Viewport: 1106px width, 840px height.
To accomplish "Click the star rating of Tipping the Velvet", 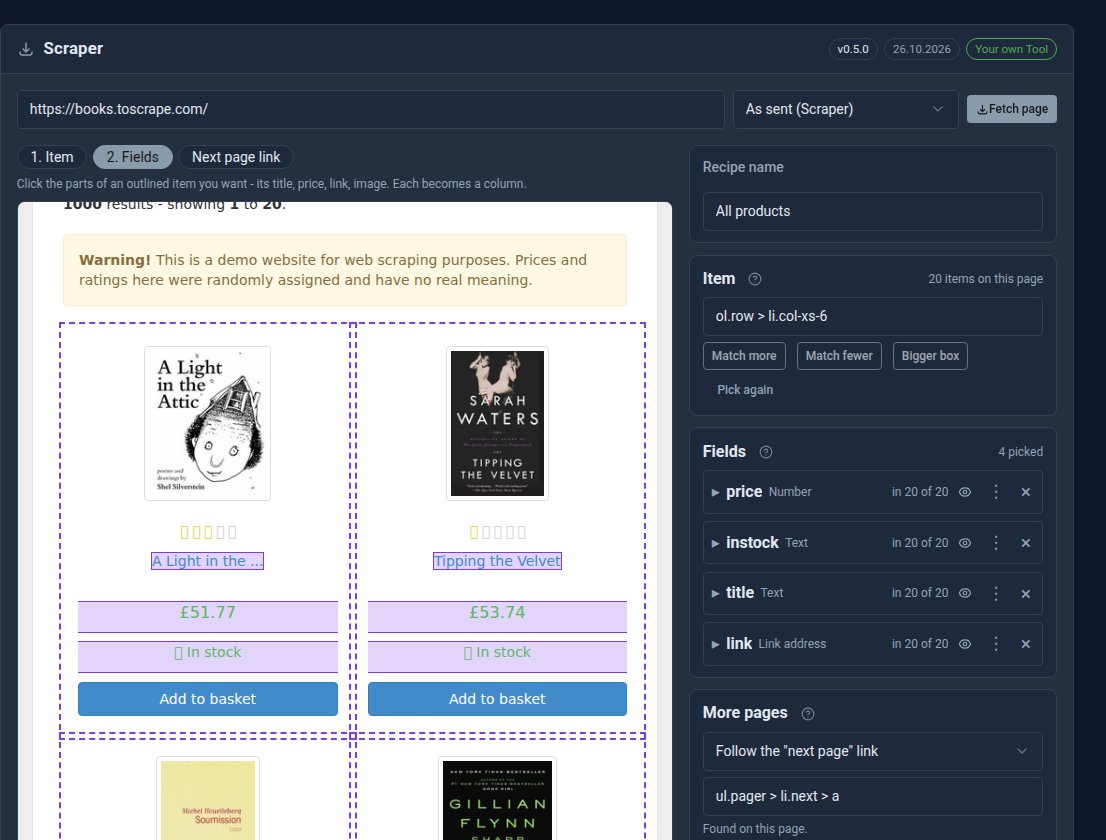I will (497, 532).
